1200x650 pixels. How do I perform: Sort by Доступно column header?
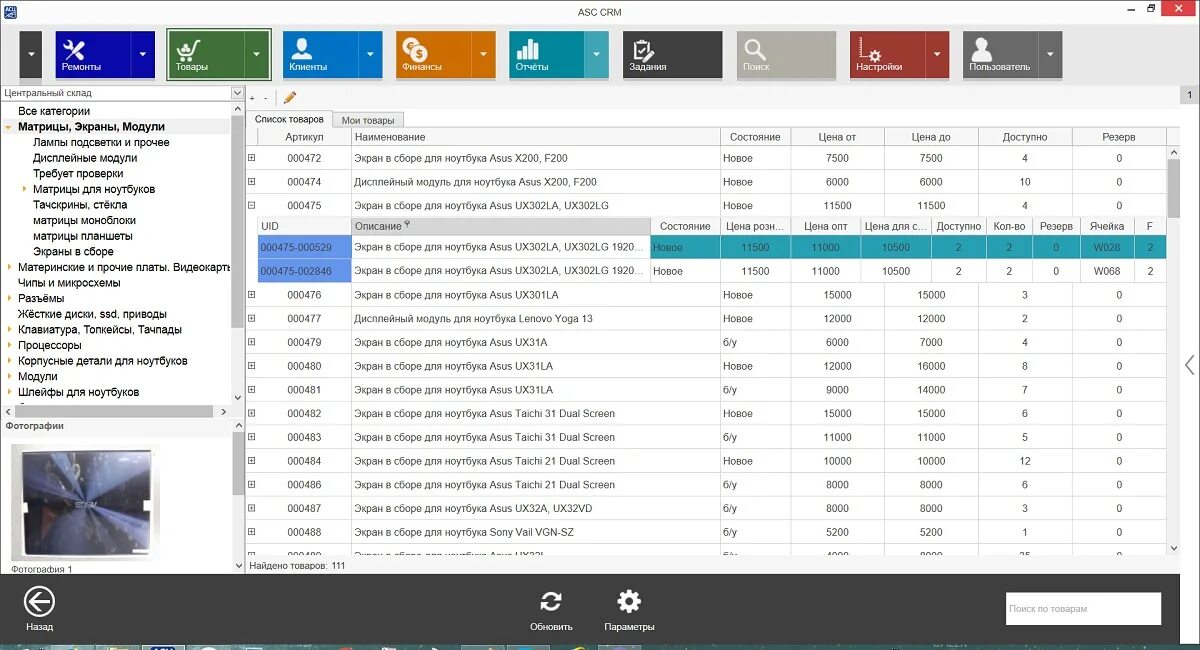point(1025,137)
